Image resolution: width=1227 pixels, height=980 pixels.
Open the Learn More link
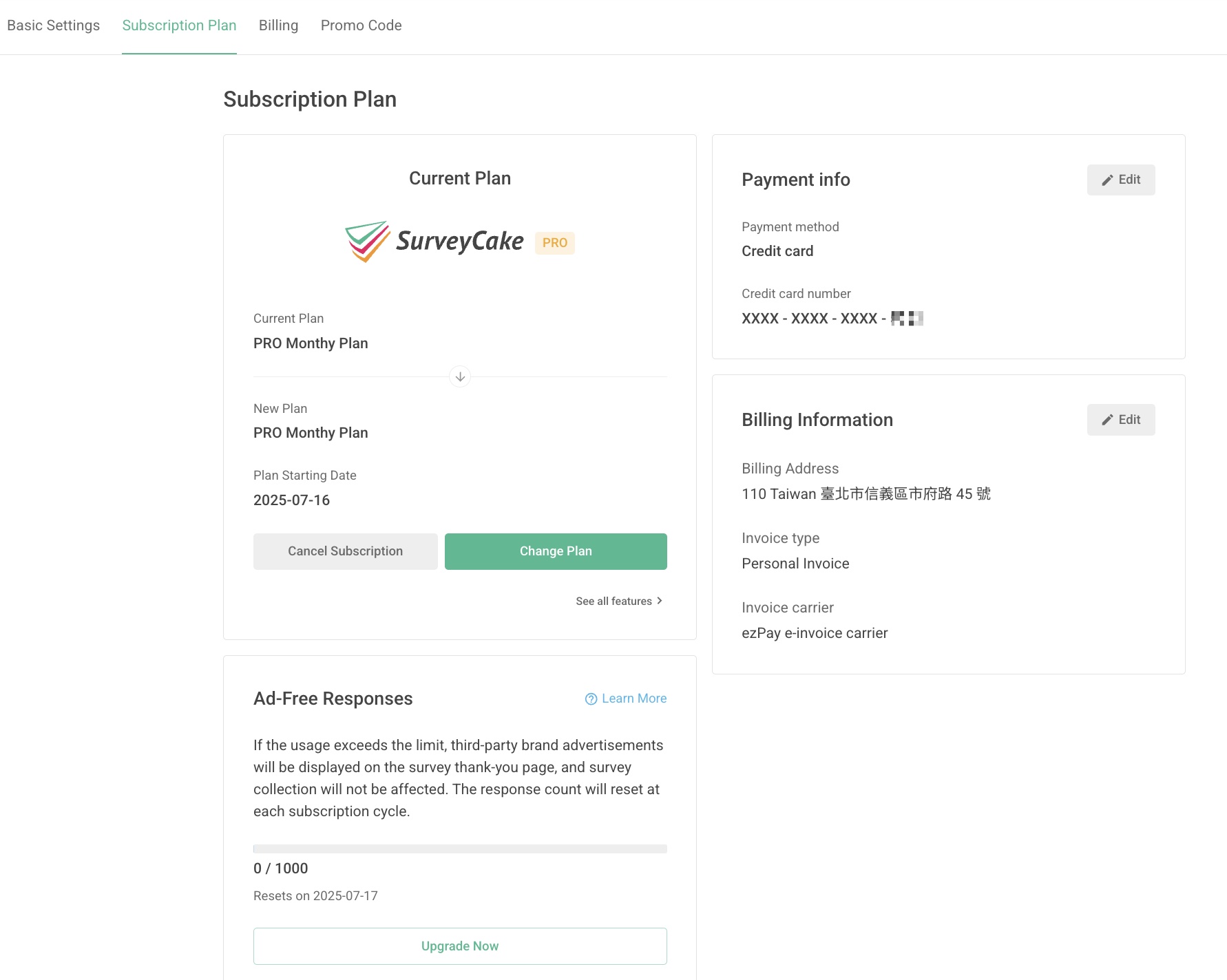click(633, 698)
